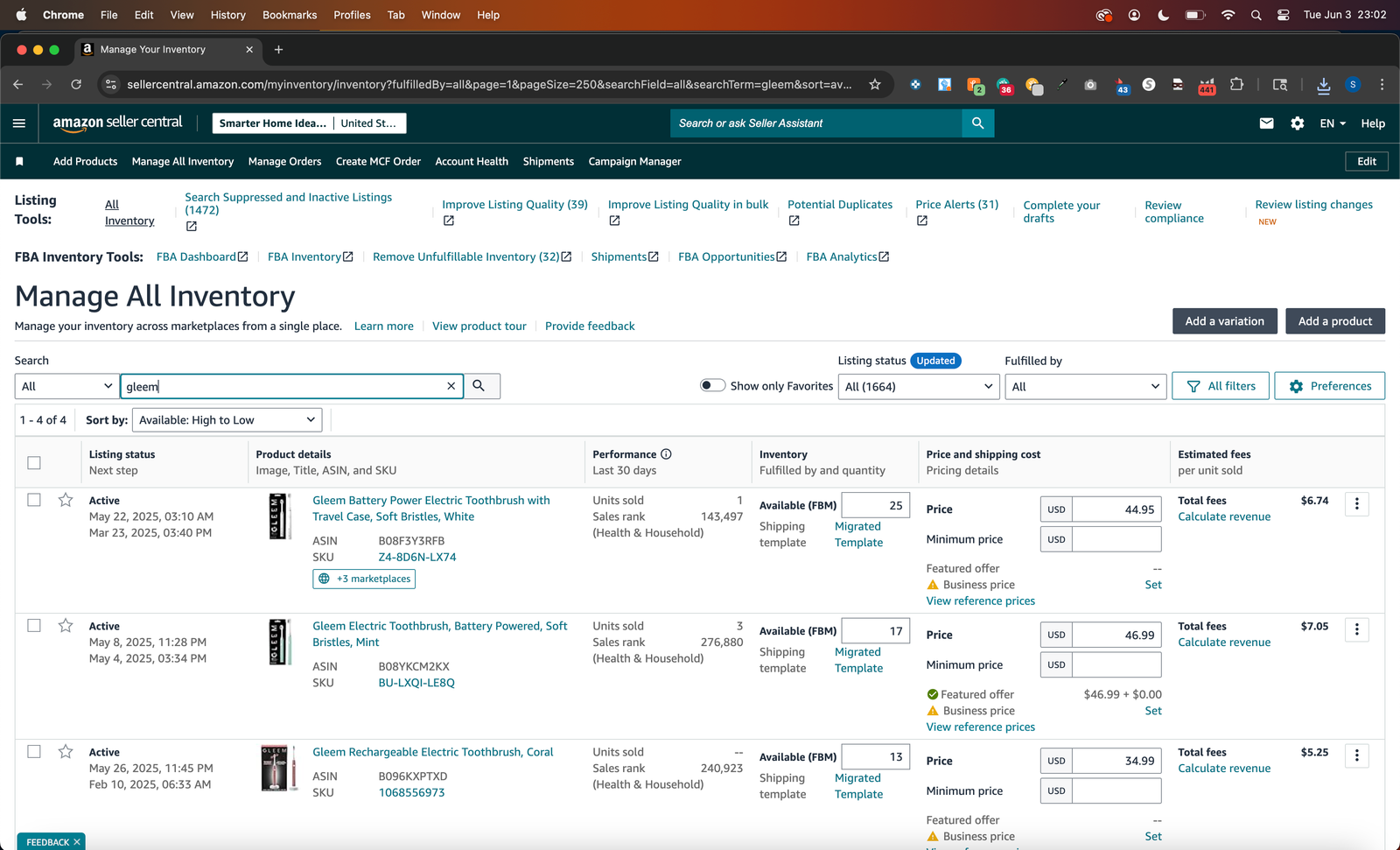Open a new Chrome tab
Screen dimensions: 1400x850
coord(278,49)
